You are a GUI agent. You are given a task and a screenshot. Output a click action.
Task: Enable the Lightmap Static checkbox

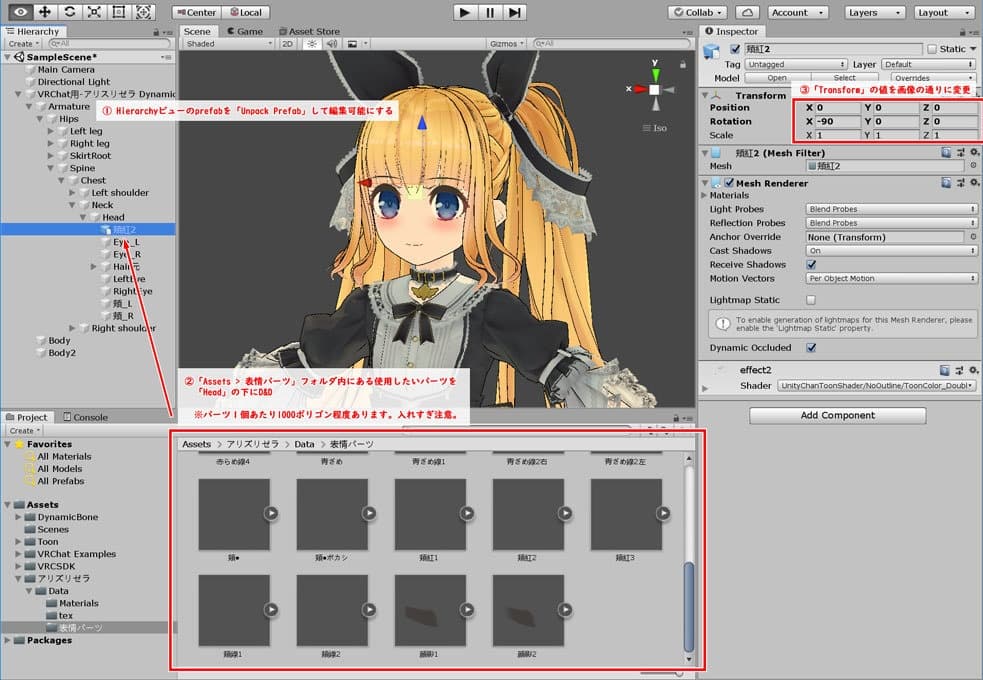(810, 299)
